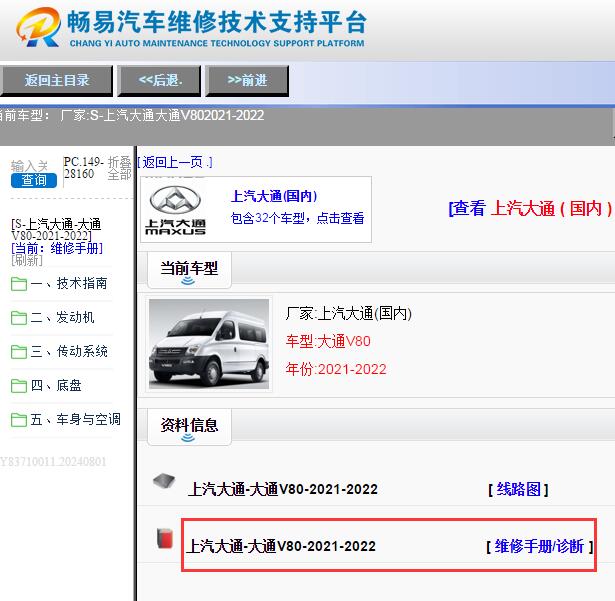Image resolution: width=615 pixels, height=601 pixels.
Task: Click 包含32个车型，点击查看 link
Action: pyautogui.click(x=297, y=218)
